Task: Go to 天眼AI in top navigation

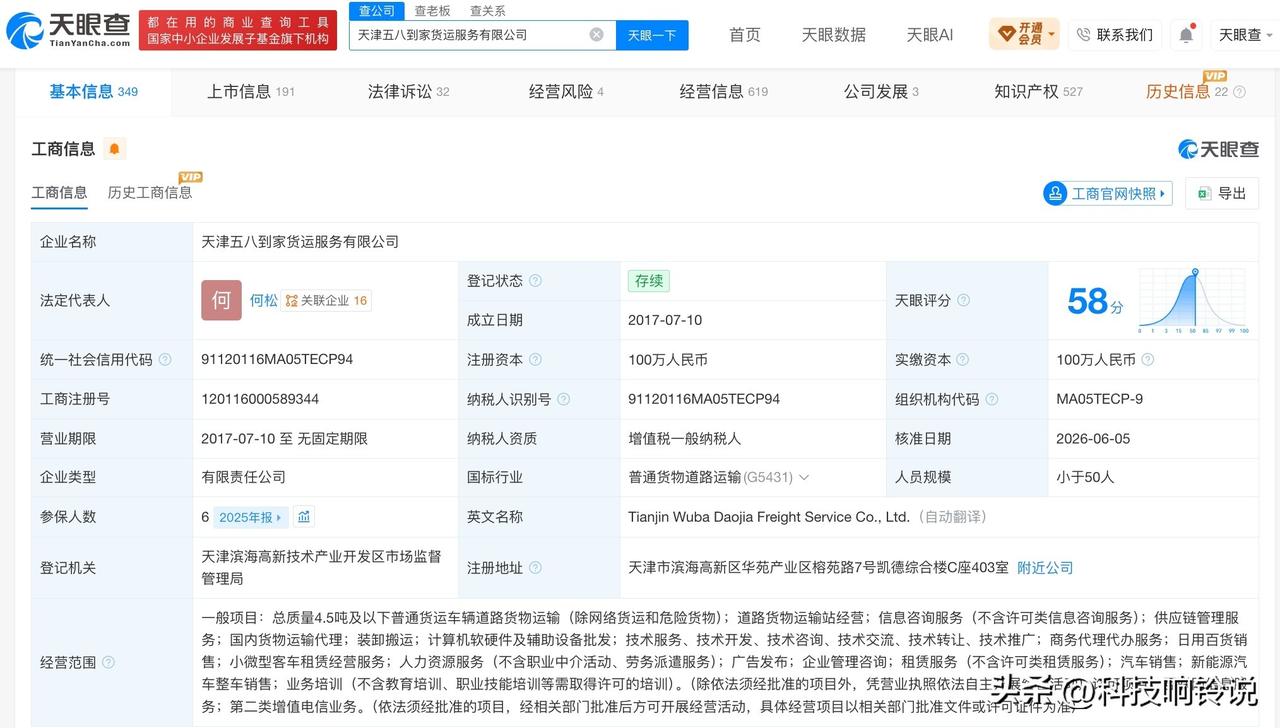Action: click(929, 35)
